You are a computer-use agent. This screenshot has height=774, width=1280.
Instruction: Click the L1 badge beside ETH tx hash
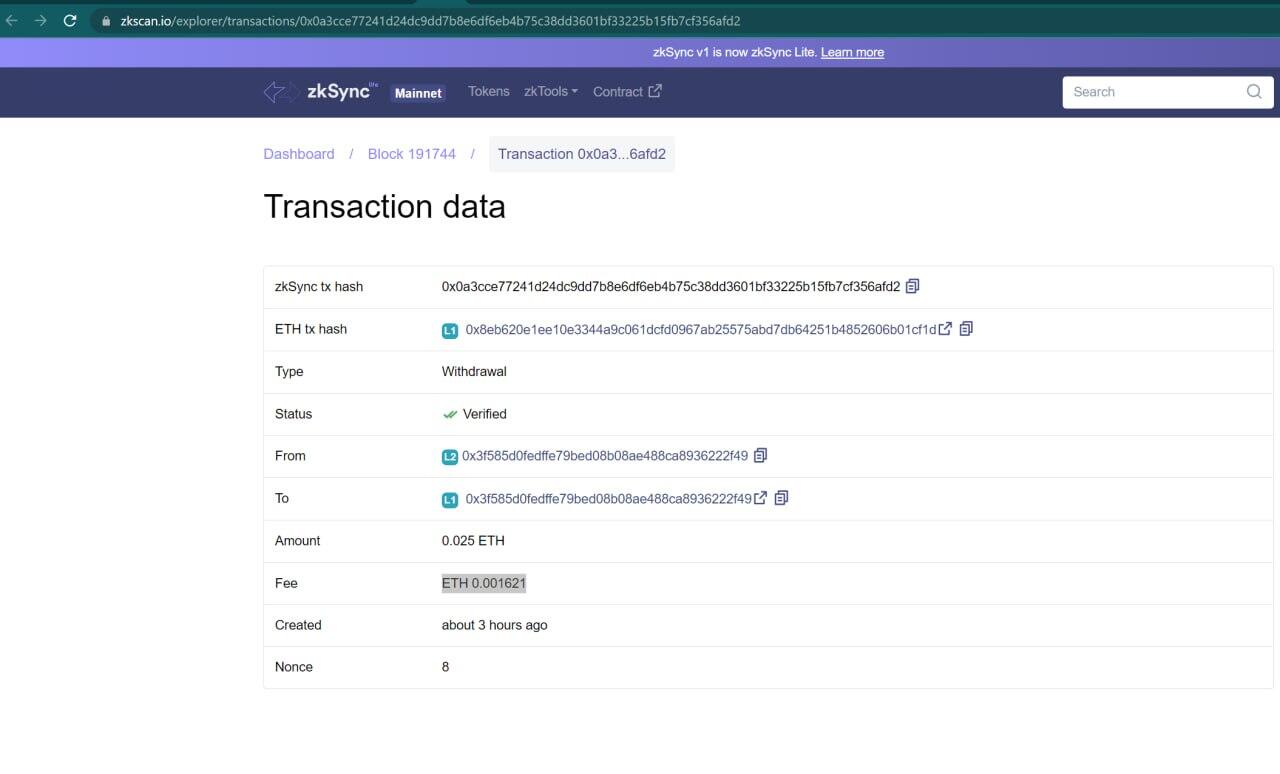pos(450,330)
